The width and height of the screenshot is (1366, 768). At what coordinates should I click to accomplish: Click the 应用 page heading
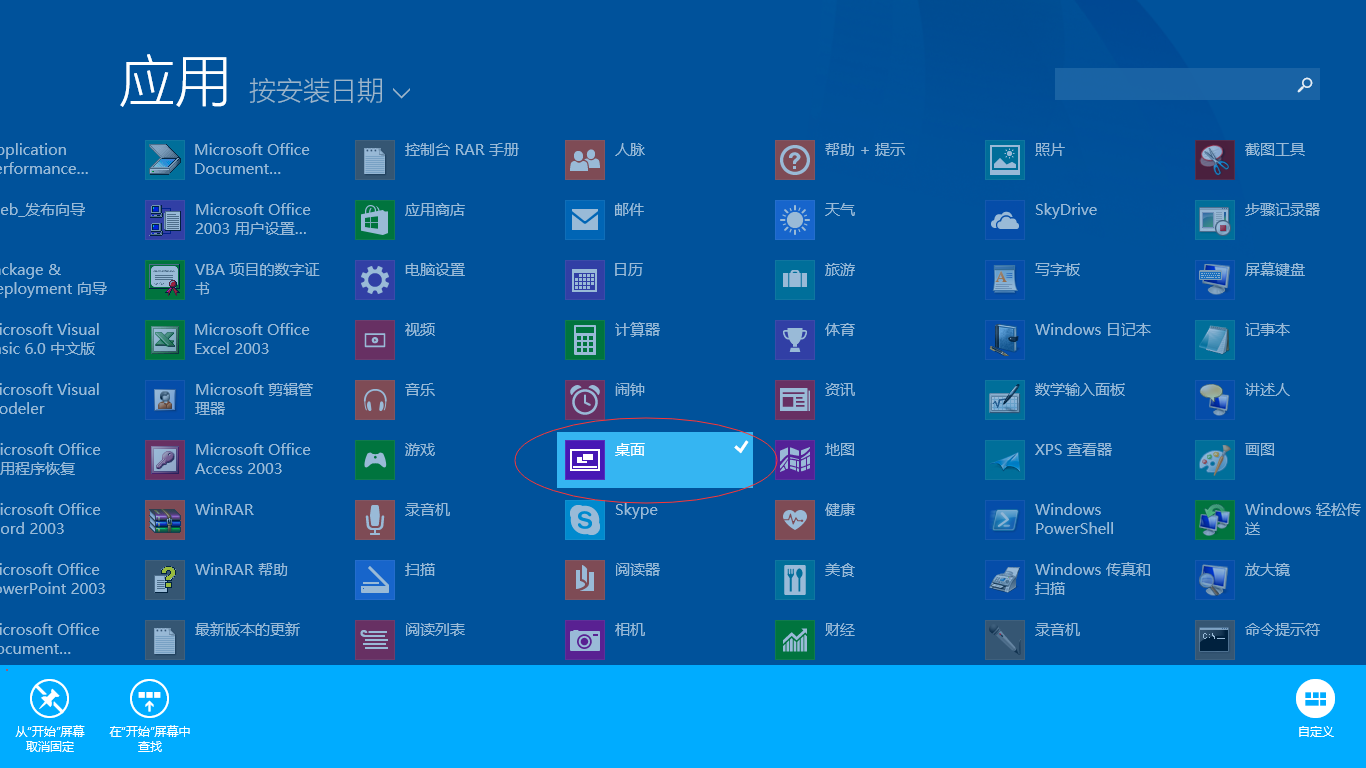175,82
